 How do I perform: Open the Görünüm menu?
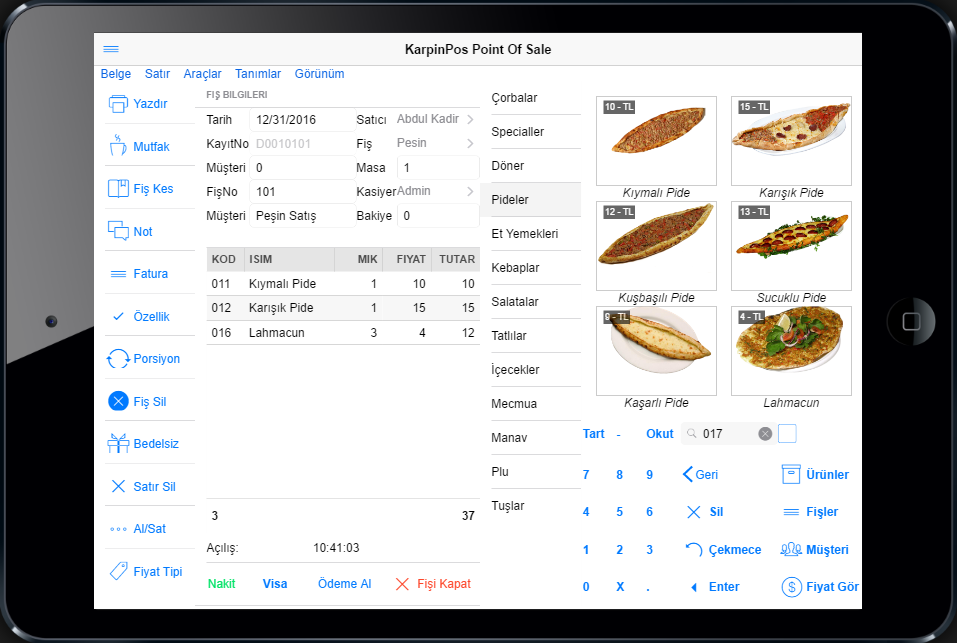[319, 74]
